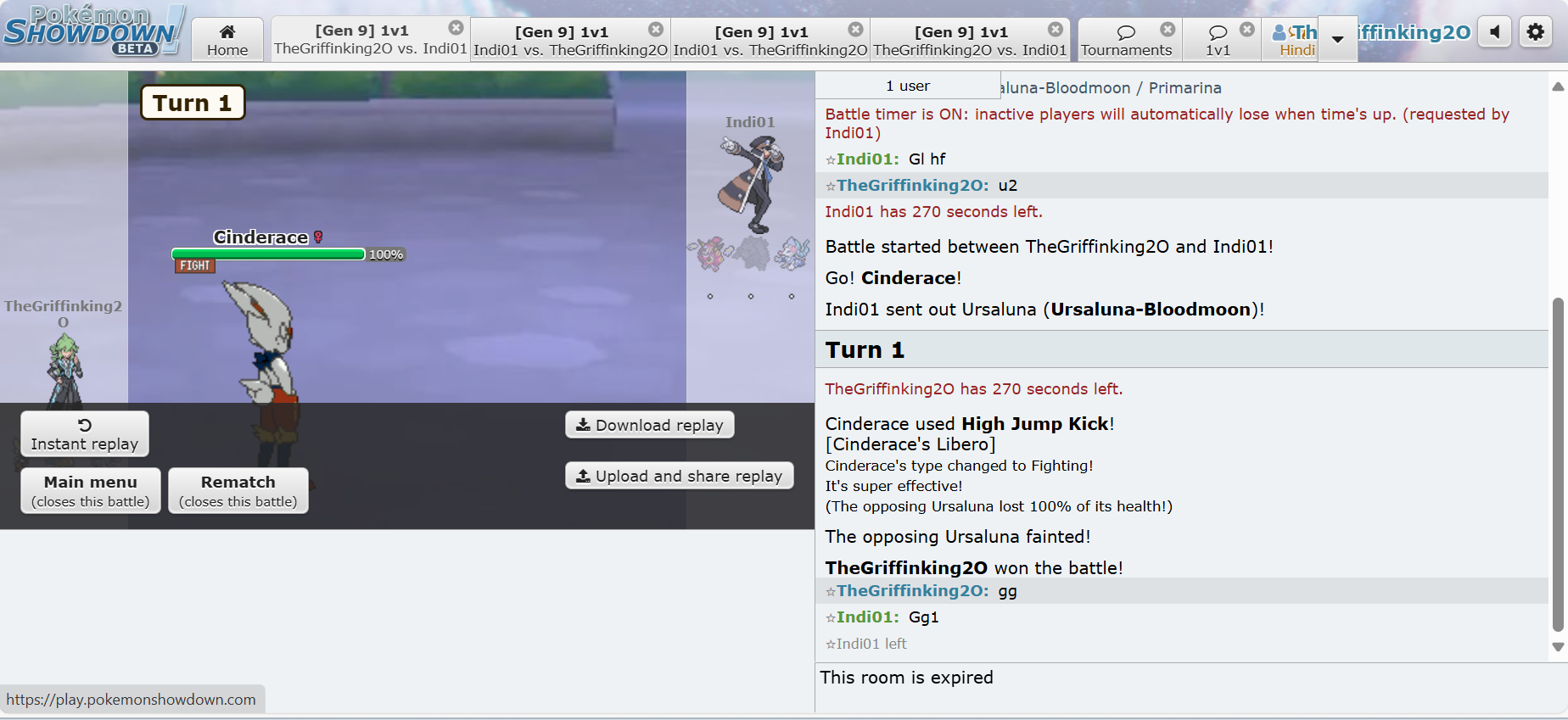Click Indi01's name in the "Gl hf" message
This screenshot has width=1568, height=720.
coord(867,159)
